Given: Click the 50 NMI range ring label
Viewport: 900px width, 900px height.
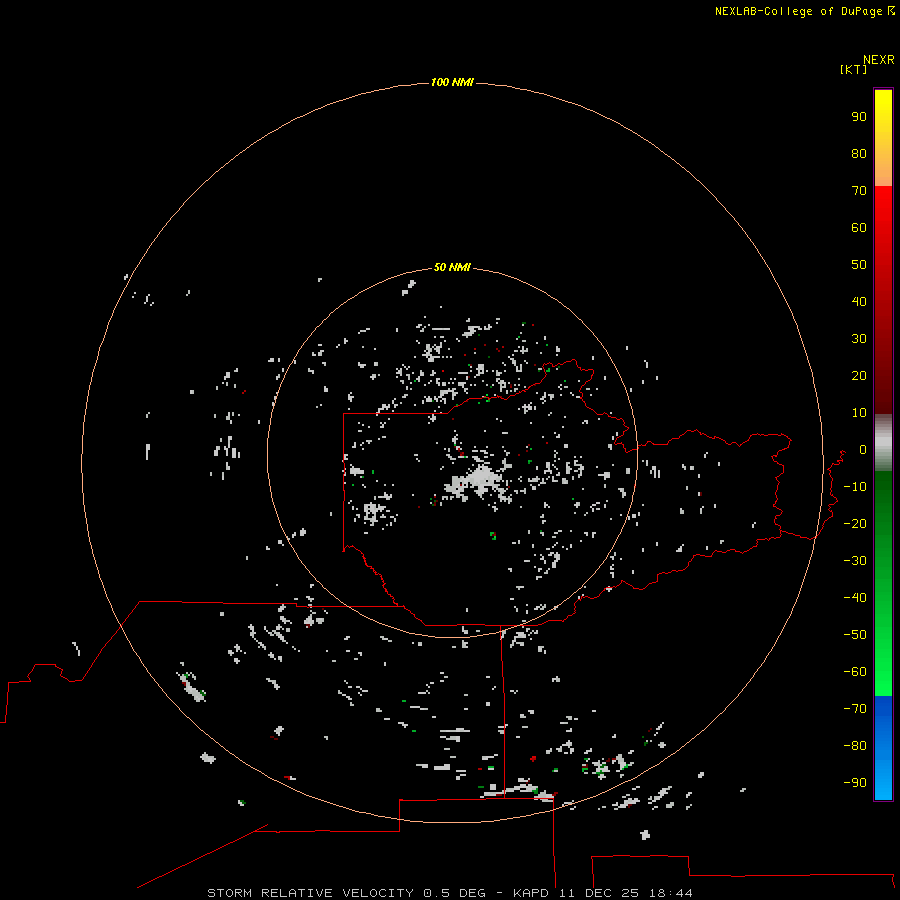Looking at the screenshot, I should pos(452,267).
